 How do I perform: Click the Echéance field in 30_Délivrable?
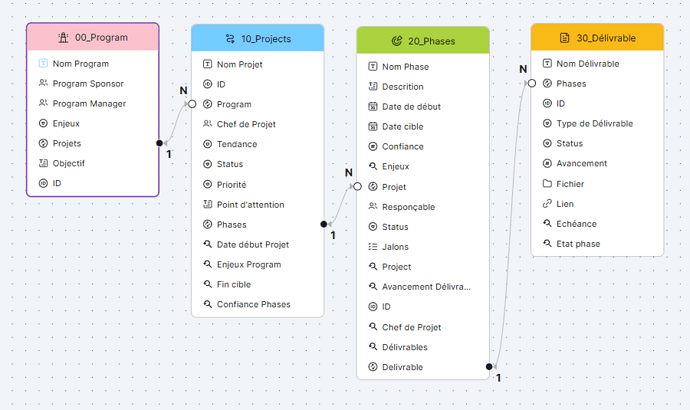tap(576, 224)
